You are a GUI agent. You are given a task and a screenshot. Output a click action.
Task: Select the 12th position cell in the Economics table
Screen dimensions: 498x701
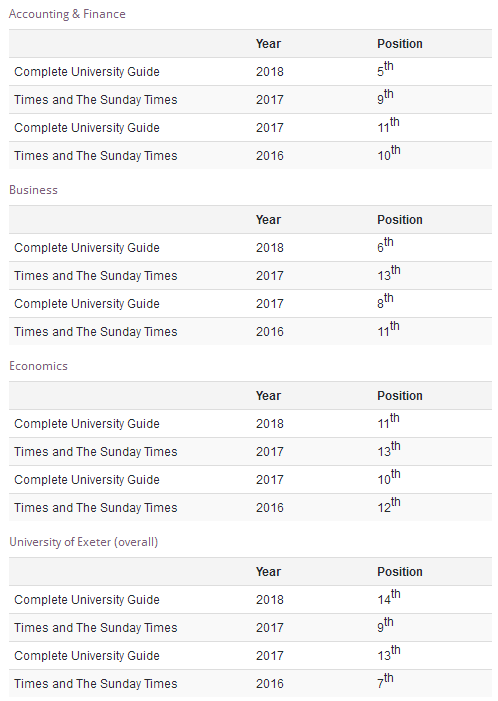tap(388, 505)
